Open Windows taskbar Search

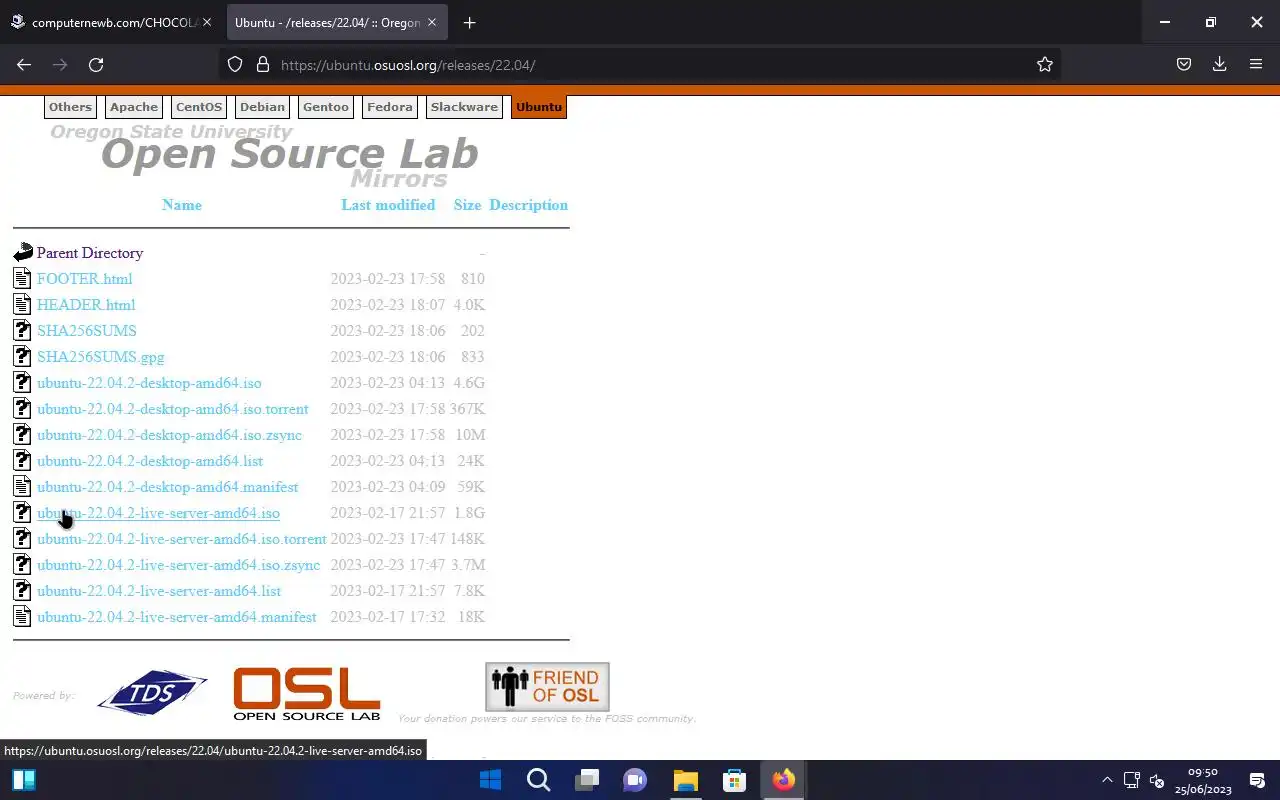(x=538, y=780)
